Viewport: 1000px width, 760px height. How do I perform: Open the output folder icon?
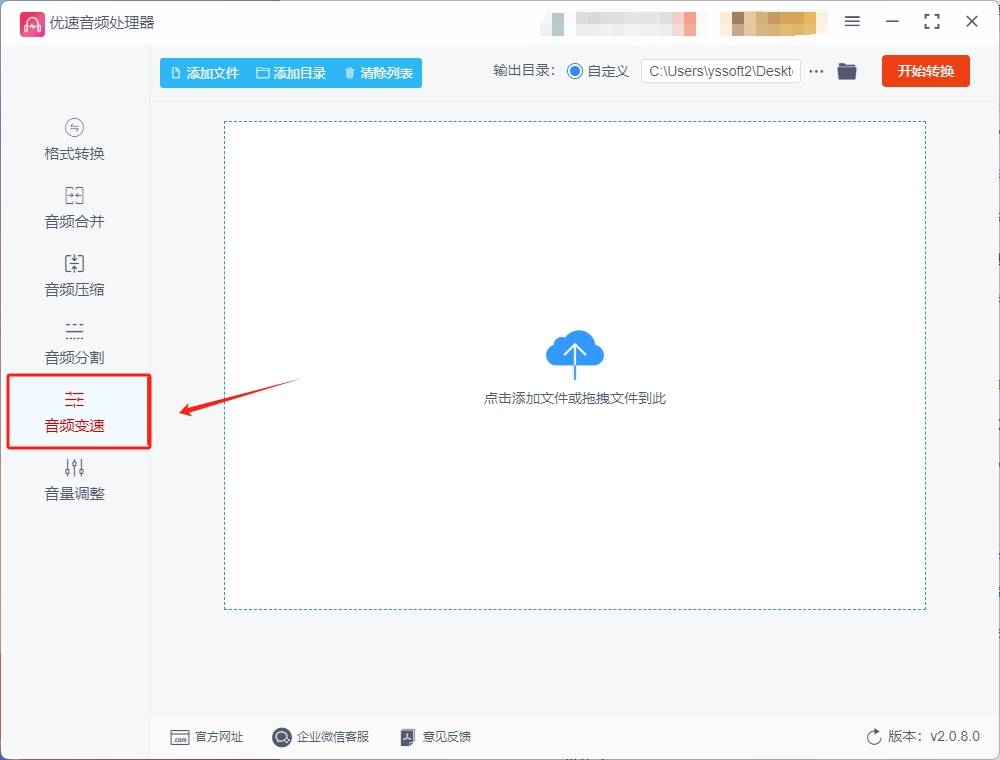(847, 71)
